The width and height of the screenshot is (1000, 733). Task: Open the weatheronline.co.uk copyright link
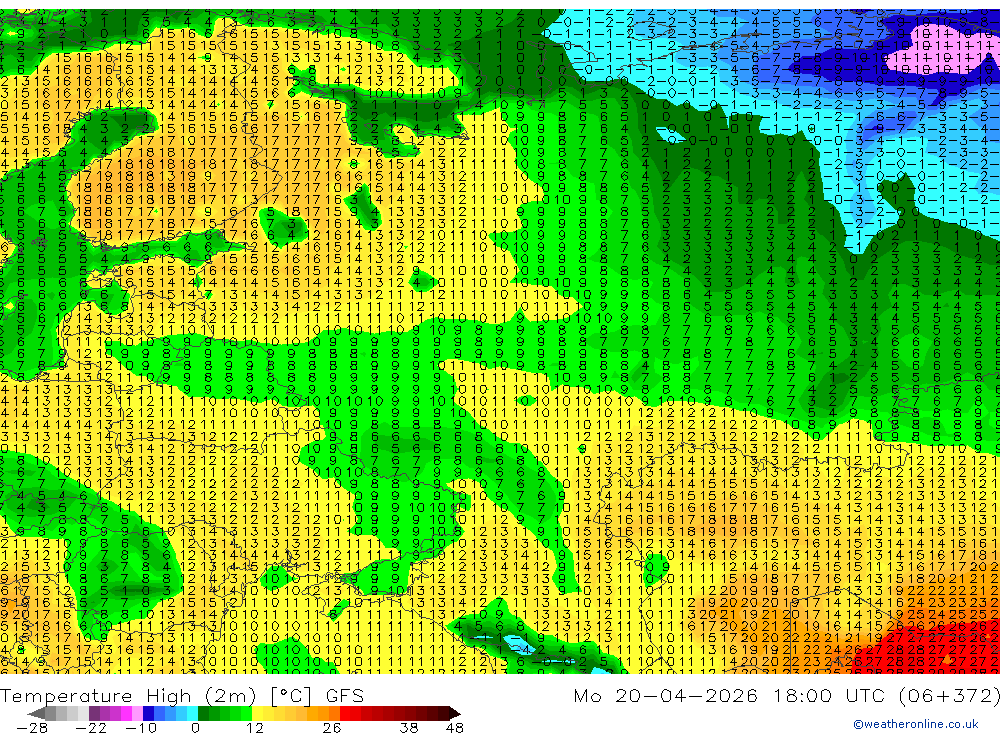tap(916, 723)
